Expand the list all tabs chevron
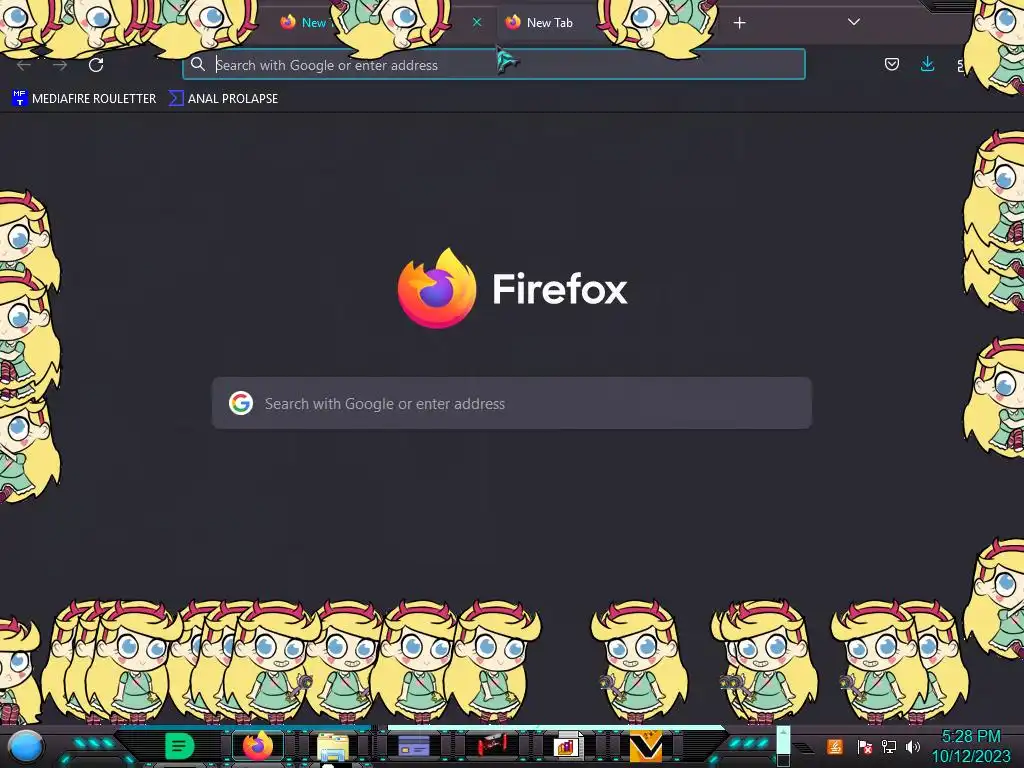Screen dimensions: 1024x768 pos(854,22)
